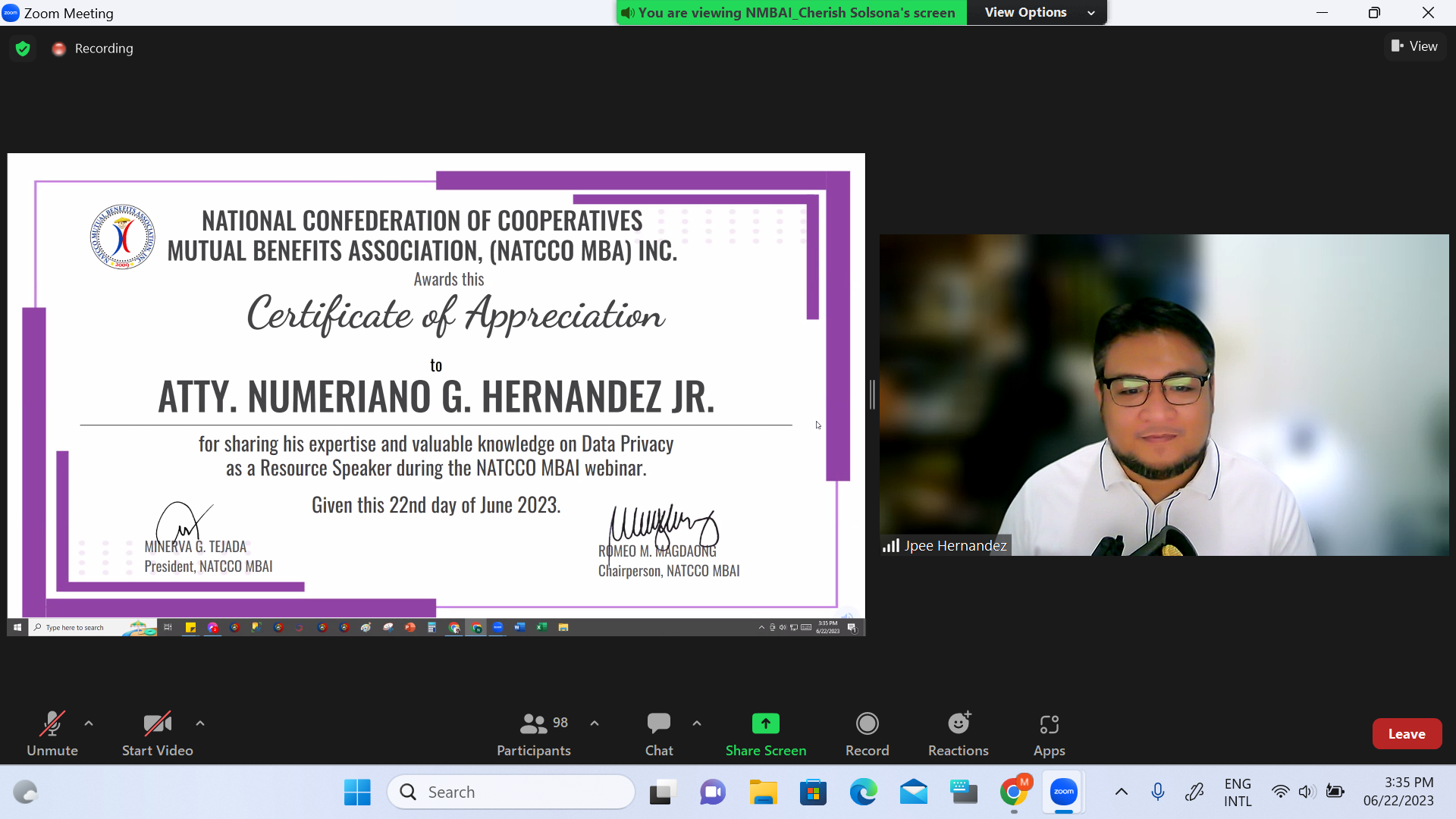
Task: Expand the Chat options arrow
Action: [x=697, y=723]
